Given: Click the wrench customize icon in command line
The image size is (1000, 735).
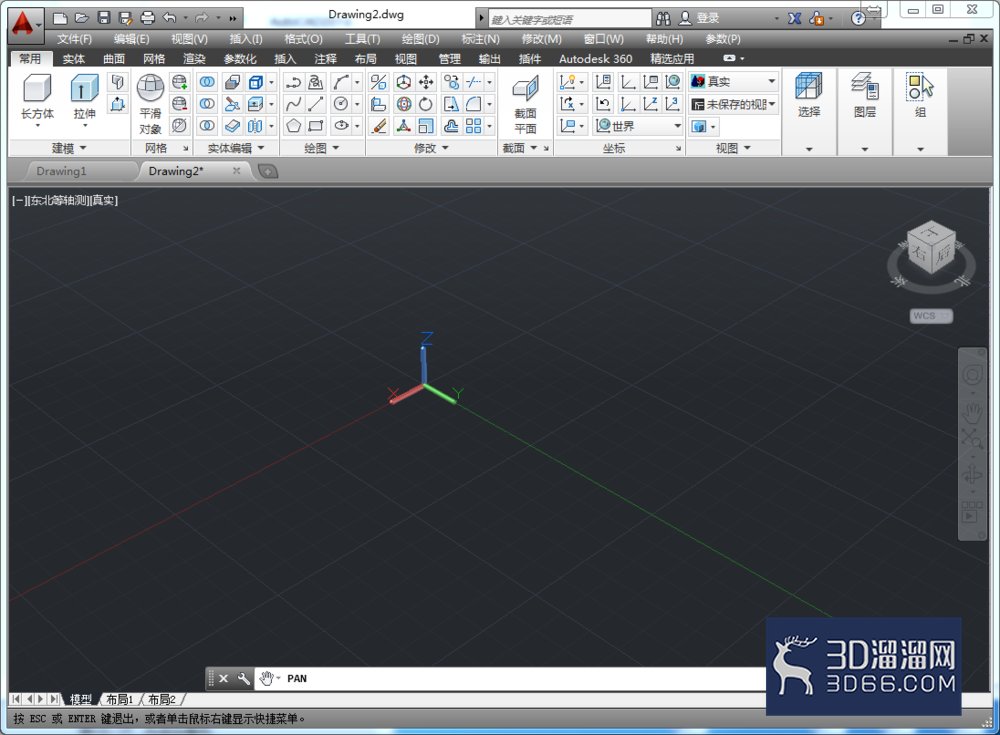Looking at the screenshot, I should point(243,678).
